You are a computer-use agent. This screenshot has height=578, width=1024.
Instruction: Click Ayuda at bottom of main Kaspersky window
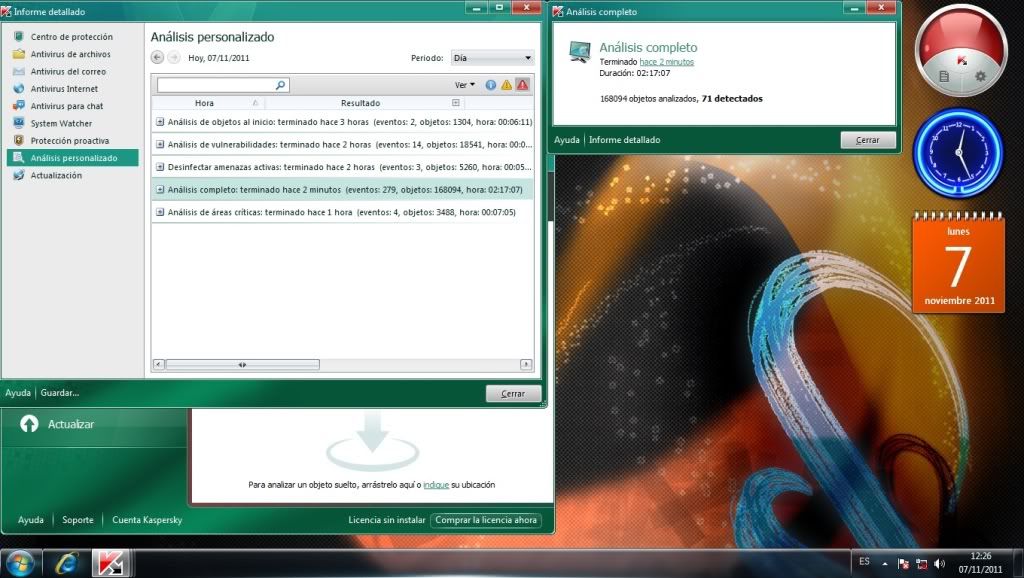(x=31, y=520)
